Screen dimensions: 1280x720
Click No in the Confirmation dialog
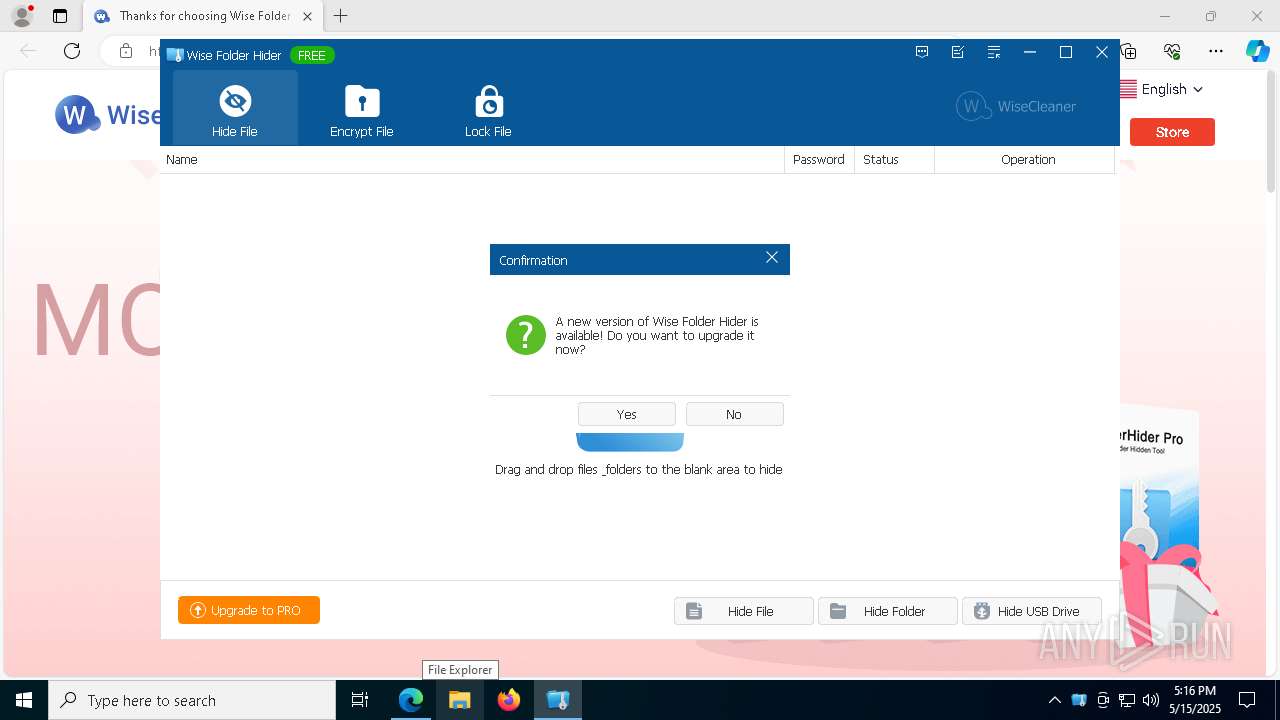coord(734,414)
